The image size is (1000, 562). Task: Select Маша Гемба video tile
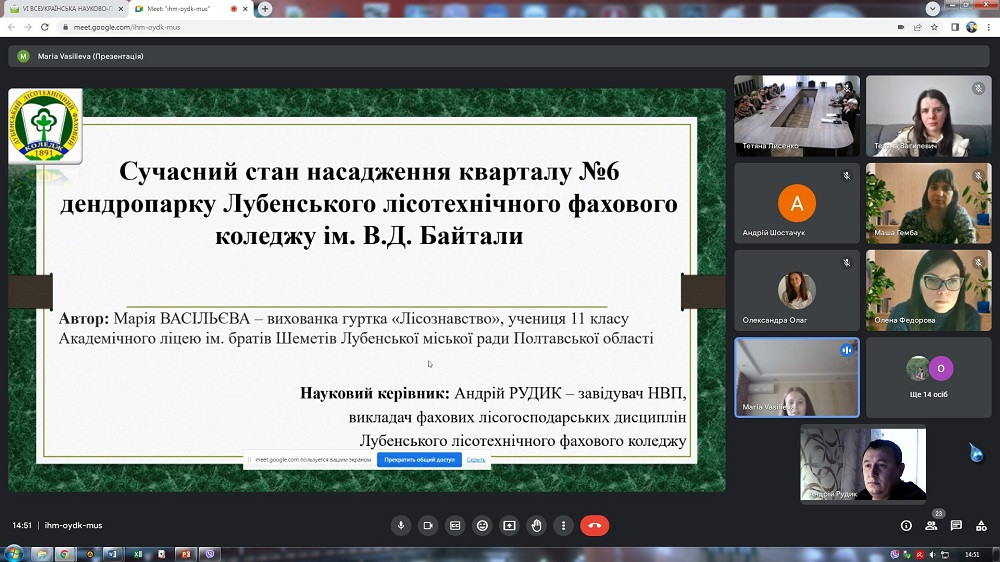click(929, 203)
